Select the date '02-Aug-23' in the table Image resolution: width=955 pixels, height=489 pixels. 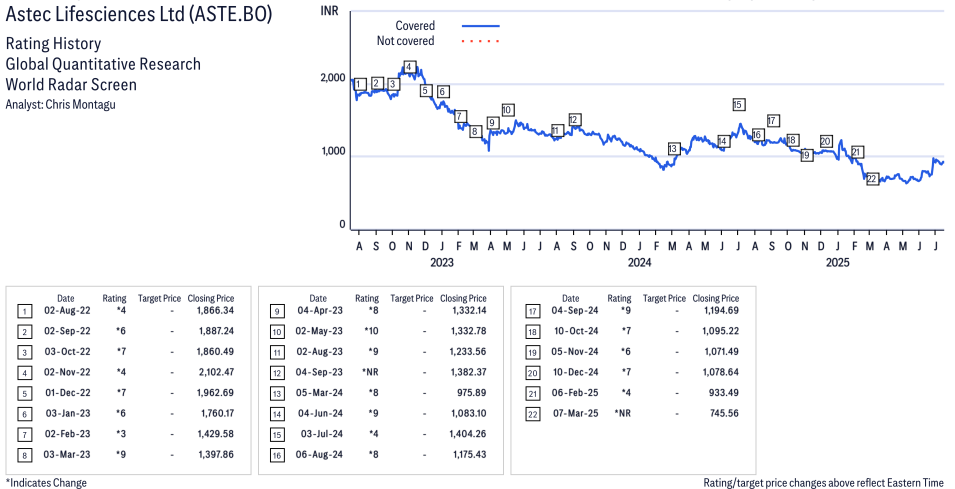pos(320,352)
